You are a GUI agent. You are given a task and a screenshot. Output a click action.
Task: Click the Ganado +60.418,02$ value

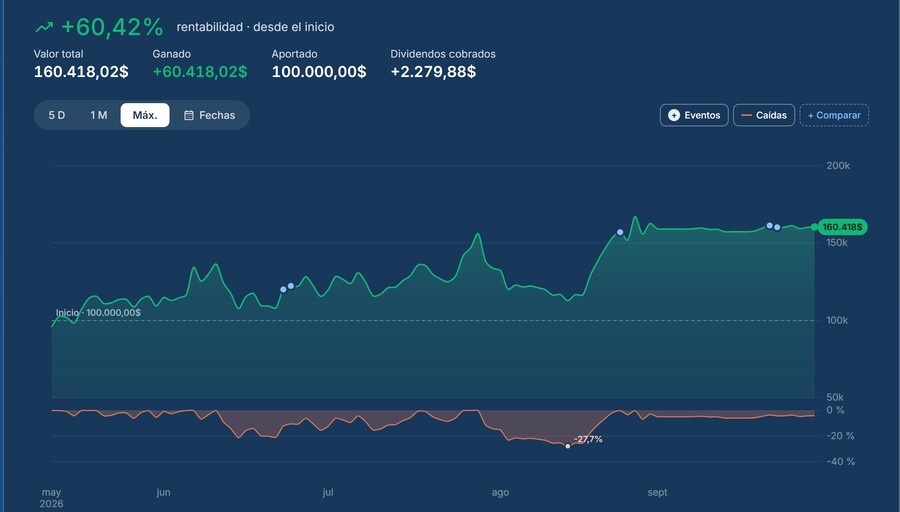coord(200,72)
